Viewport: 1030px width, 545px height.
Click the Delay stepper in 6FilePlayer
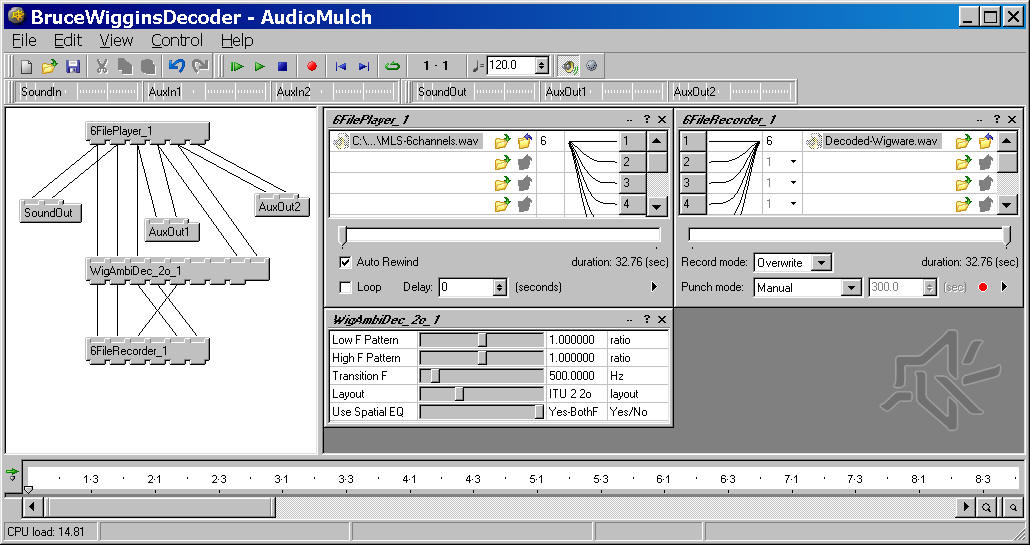[x=500, y=287]
